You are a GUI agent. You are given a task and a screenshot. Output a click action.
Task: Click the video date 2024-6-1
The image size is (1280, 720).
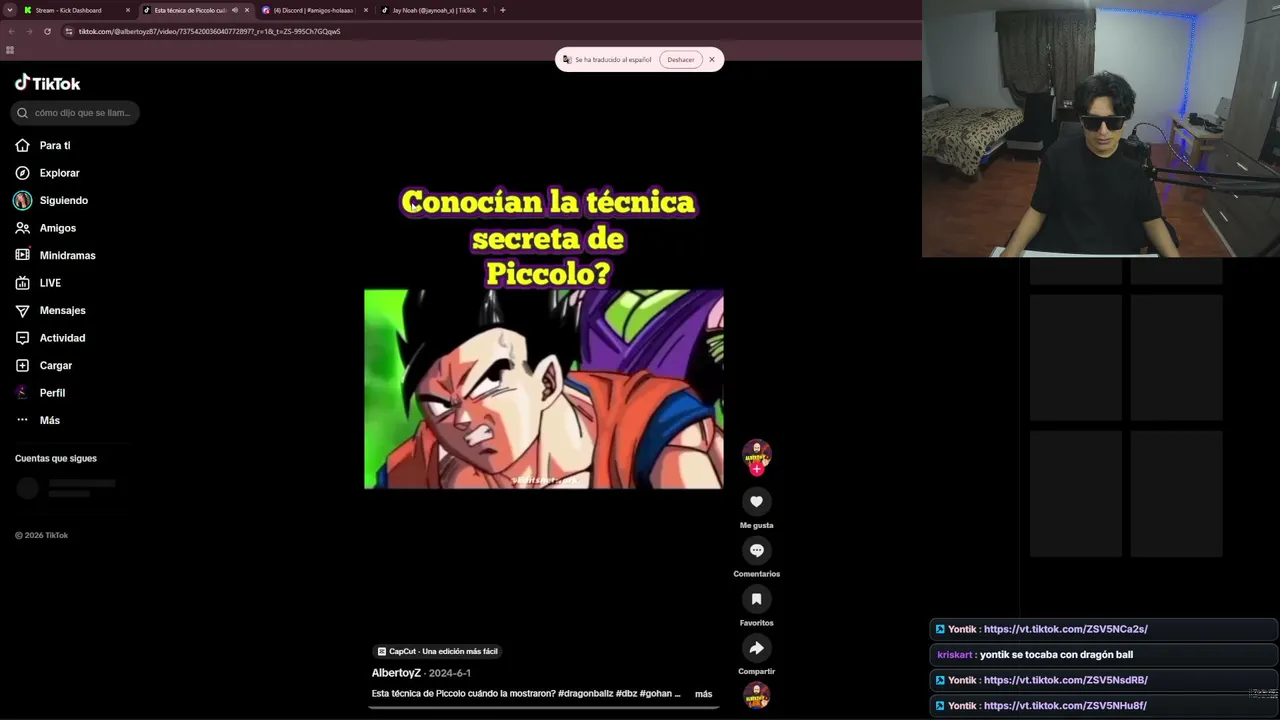click(x=450, y=674)
